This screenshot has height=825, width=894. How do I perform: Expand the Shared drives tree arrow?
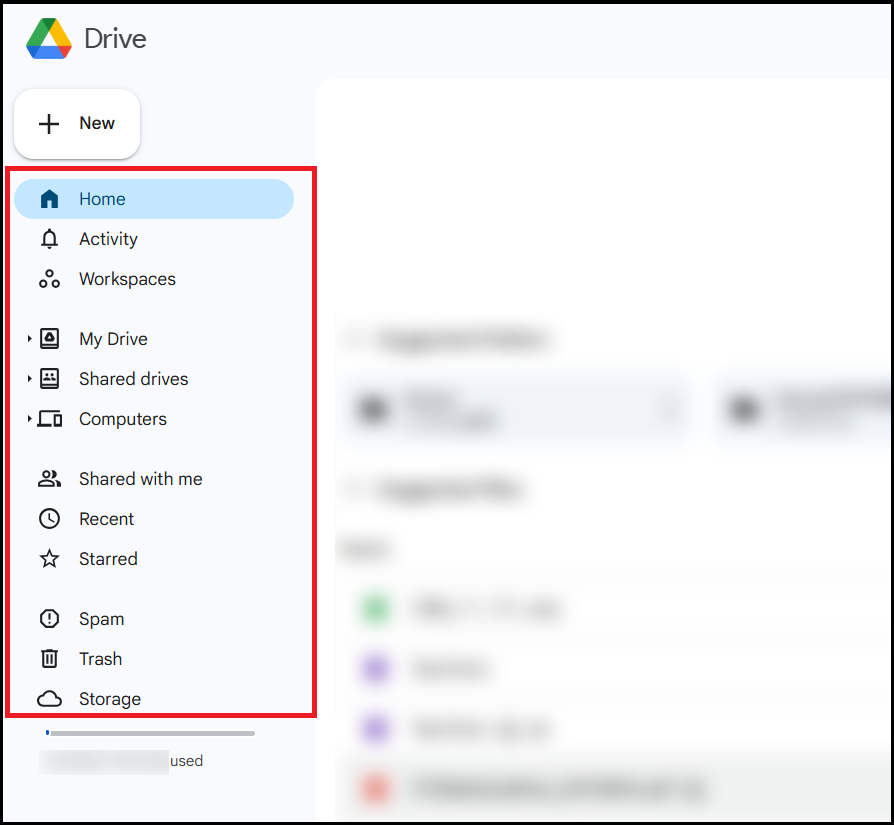(29, 379)
